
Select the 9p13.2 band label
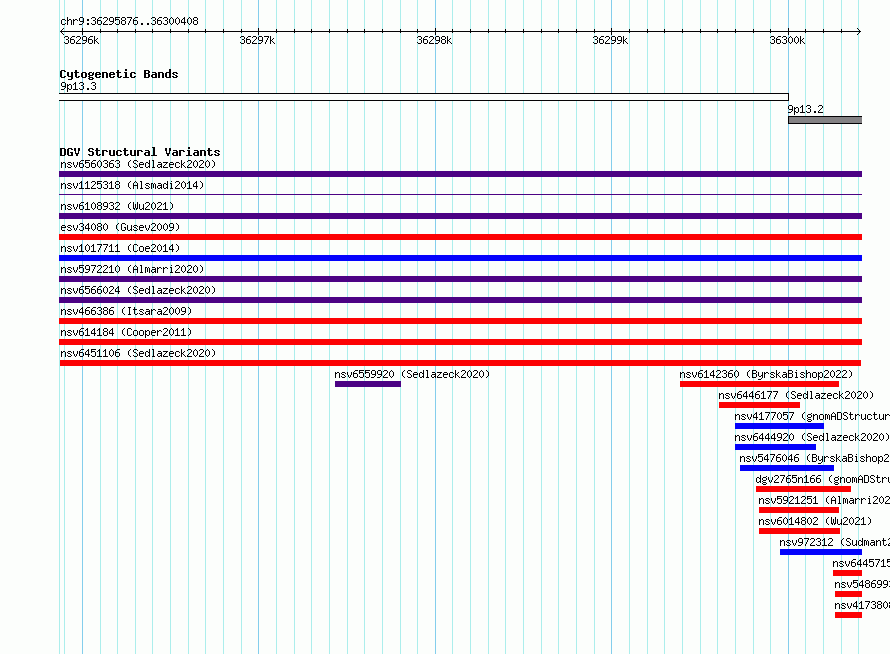coord(805,109)
